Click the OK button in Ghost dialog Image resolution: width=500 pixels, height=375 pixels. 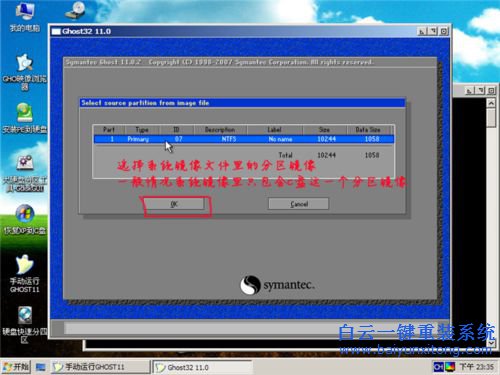tap(174, 204)
